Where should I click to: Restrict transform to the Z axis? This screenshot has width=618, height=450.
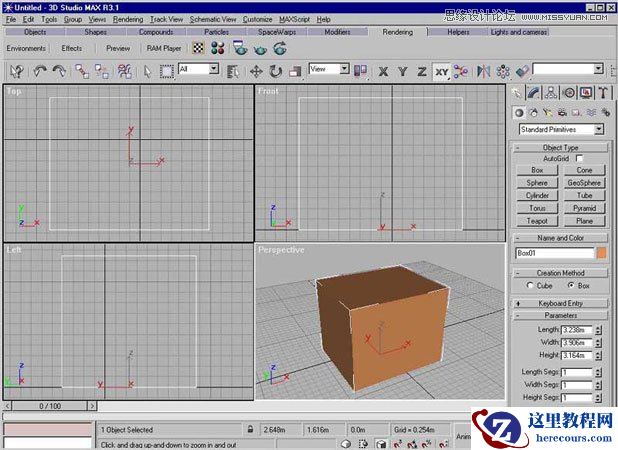click(422, 72)
